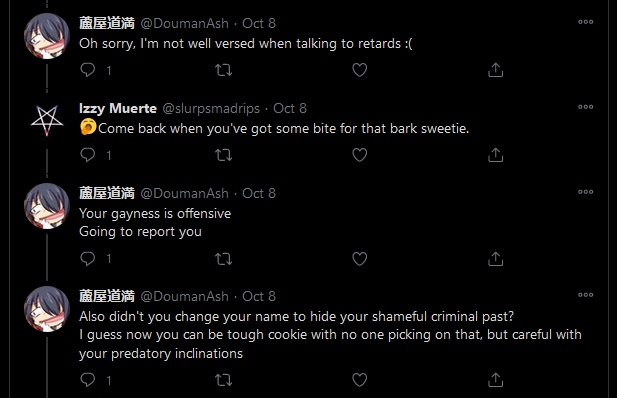
Task: Reply to the 'not well versed' tweet
Action: (x=87, y=70)
